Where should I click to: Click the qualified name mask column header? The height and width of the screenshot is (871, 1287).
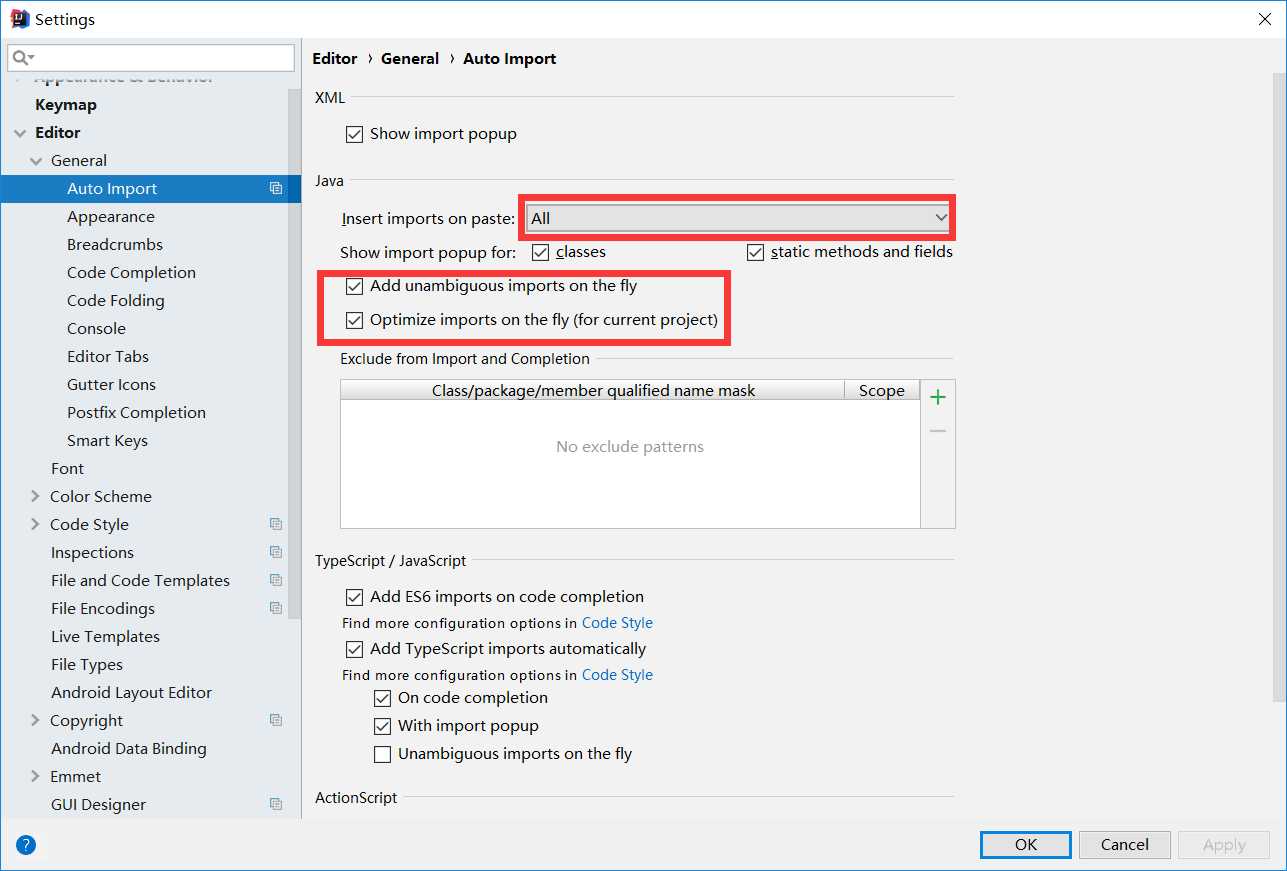click(x=593, y=391)
